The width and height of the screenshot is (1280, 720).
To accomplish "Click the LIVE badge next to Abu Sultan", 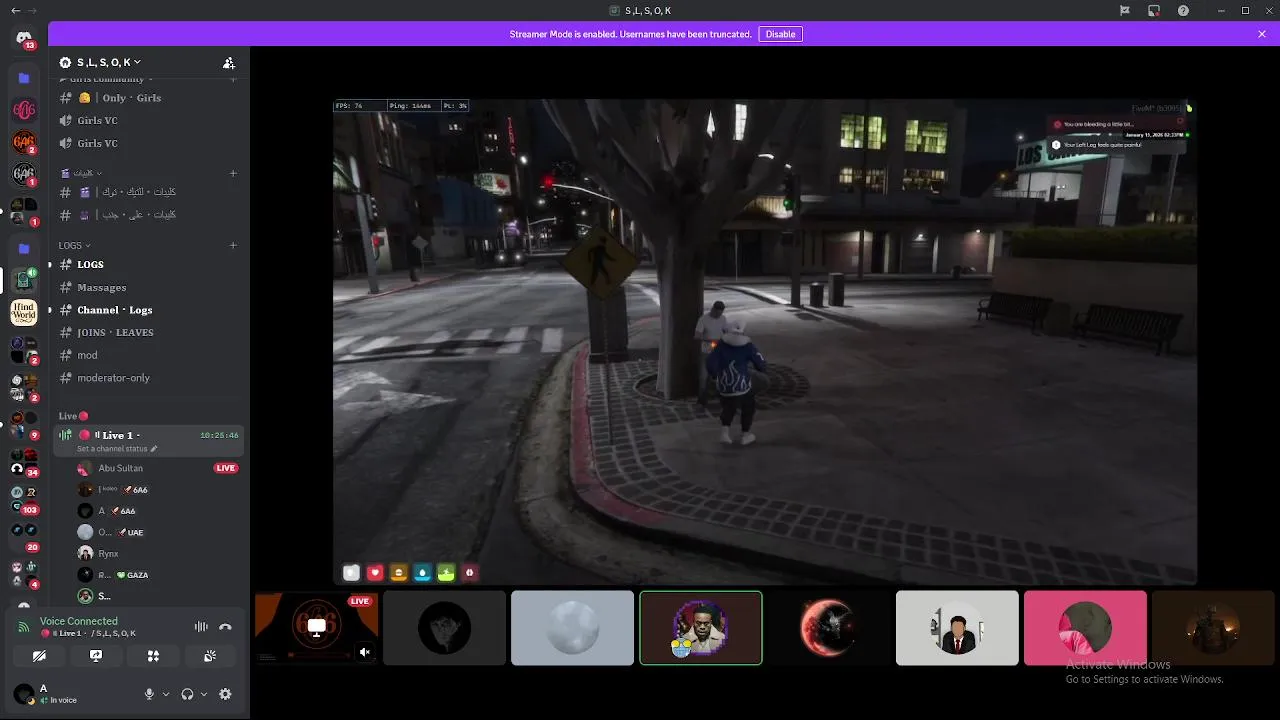I will [x=226, y=468].
